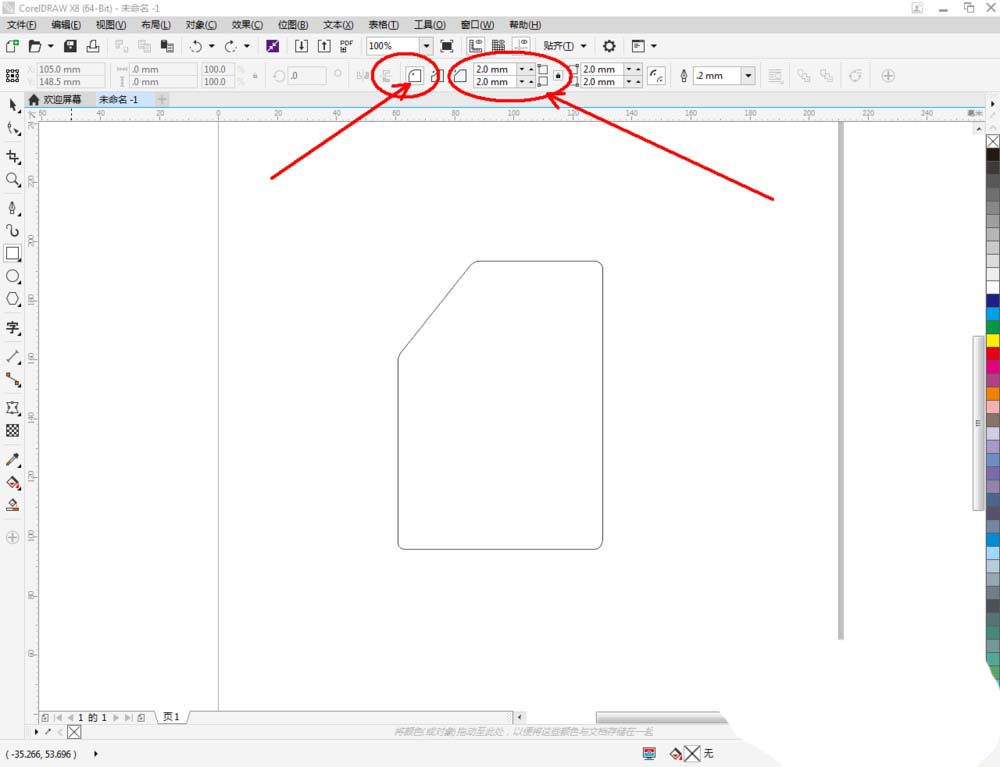Image resolution: width=1000 pixels, height=767 pixels.
Task: Select the Ellipse tool
Action: click(13, 276)
